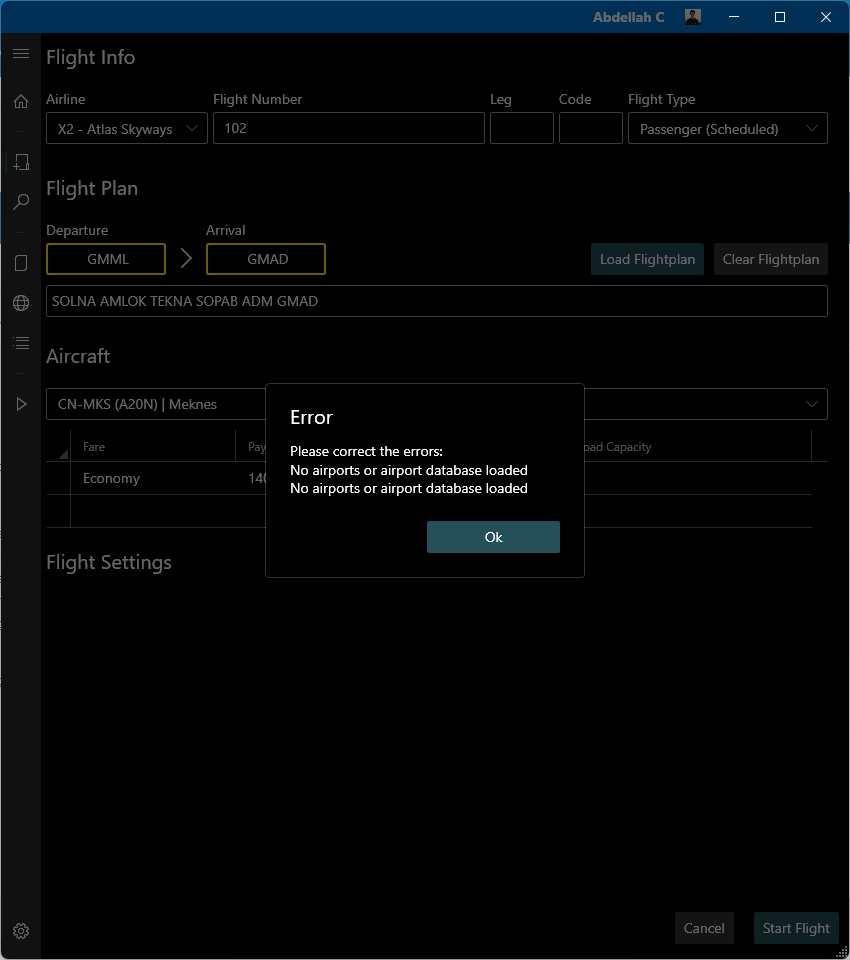Click the GMML departure airport field

click(x=106, y=259)
